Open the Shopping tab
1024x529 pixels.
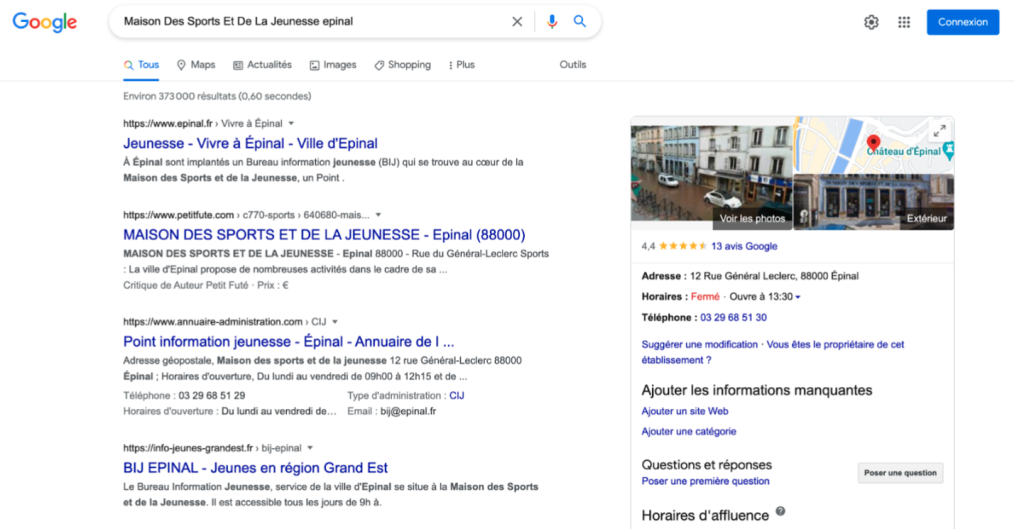(x=402, y=65)
